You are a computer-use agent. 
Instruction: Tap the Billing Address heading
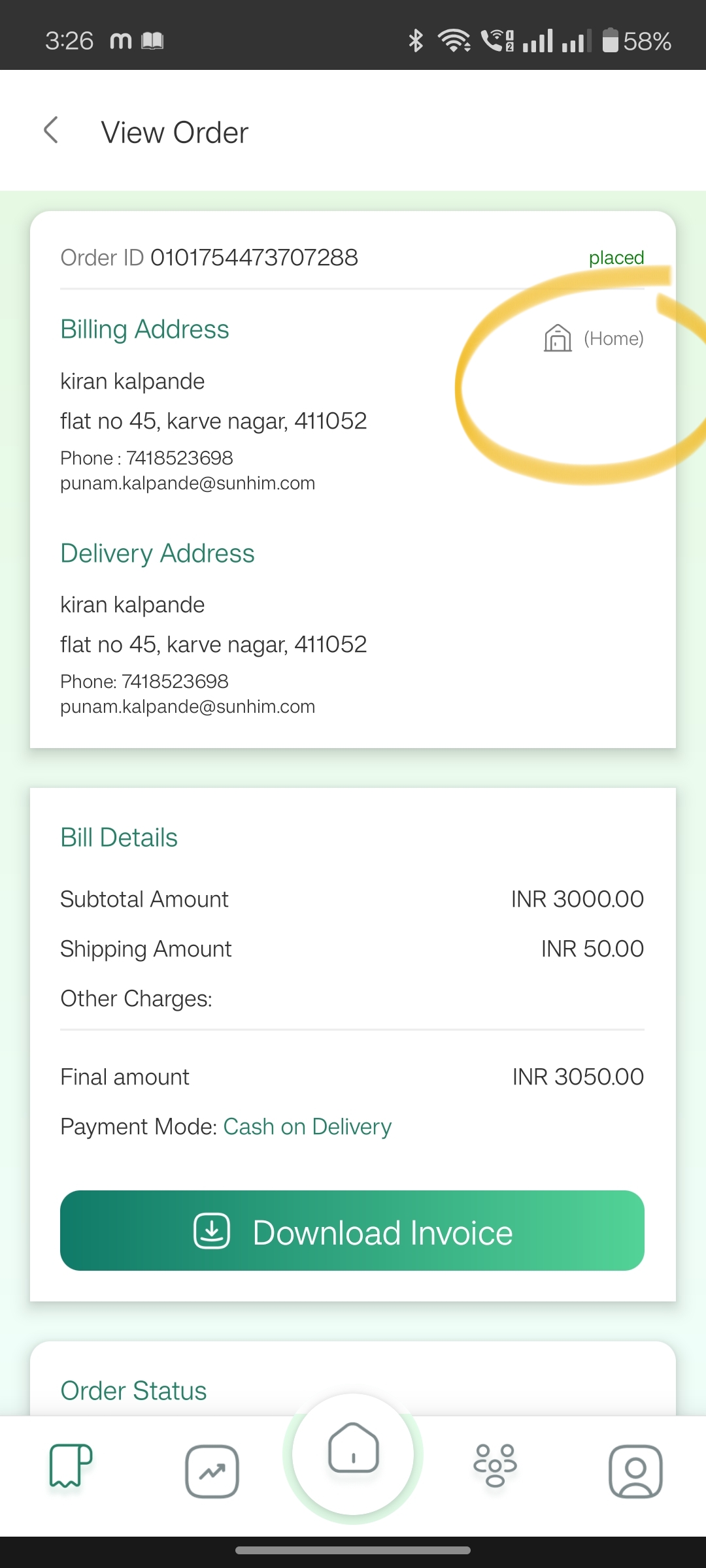pyautogui.click(x=144, y=329)
